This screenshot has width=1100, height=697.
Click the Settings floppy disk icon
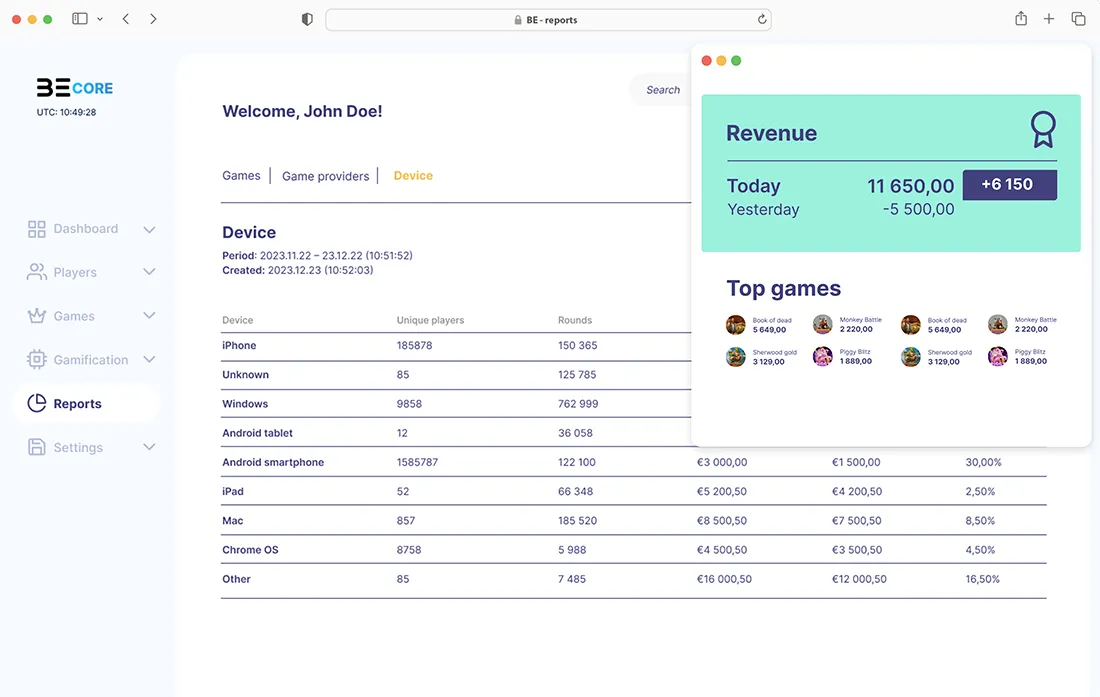click(37, 447)
